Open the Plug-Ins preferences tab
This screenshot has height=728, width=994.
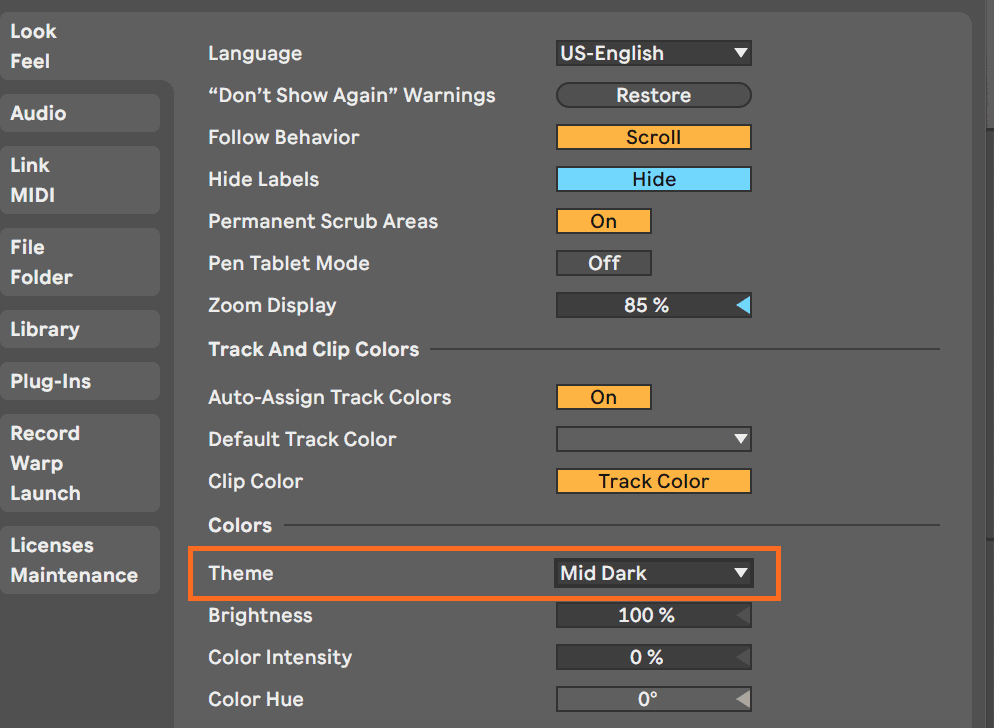pyautogui.click(x=80, y=381)
